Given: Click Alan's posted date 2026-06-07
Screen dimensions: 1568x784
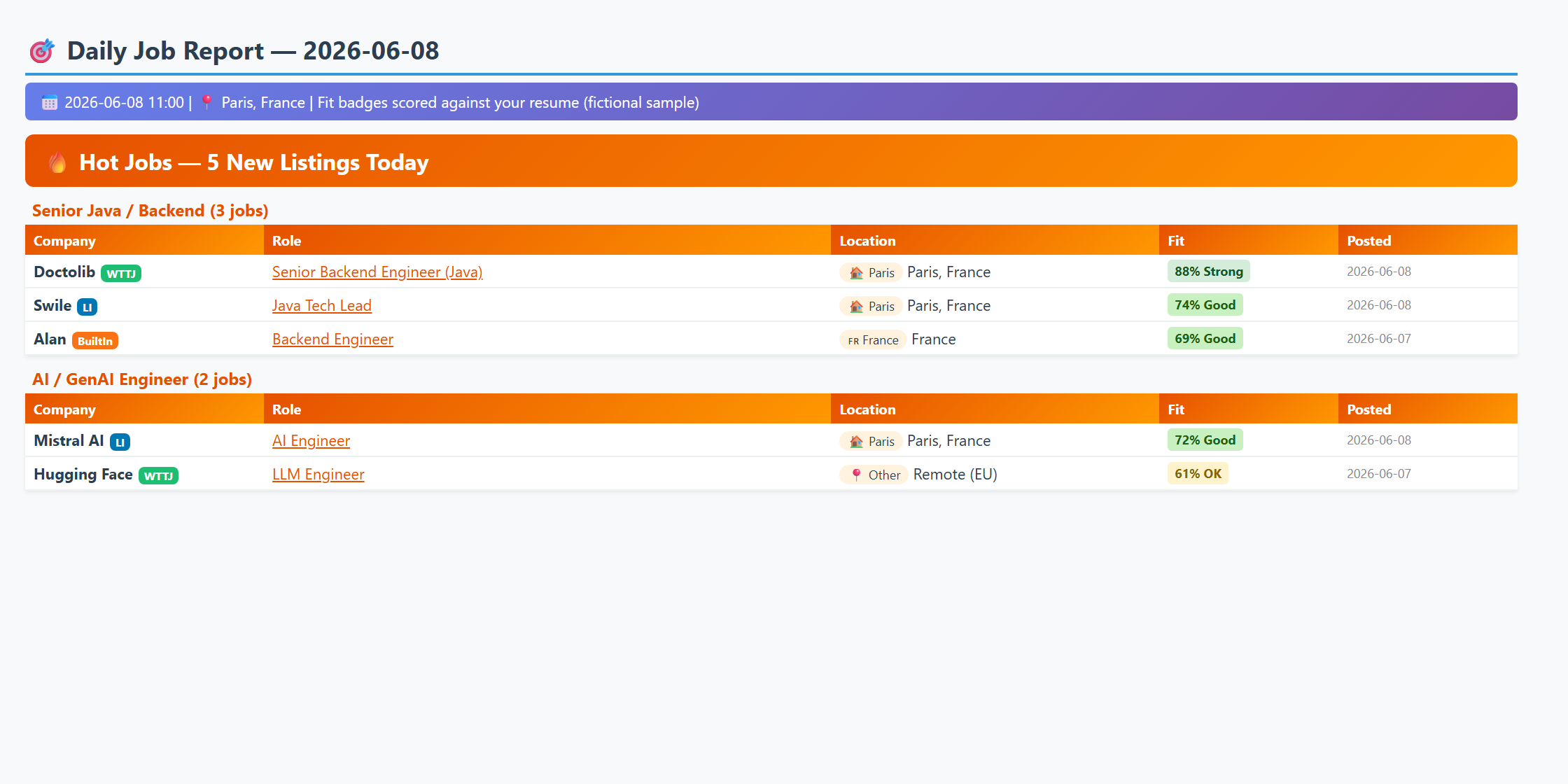Looking at the screenshot, I should tap(1379, 339).
